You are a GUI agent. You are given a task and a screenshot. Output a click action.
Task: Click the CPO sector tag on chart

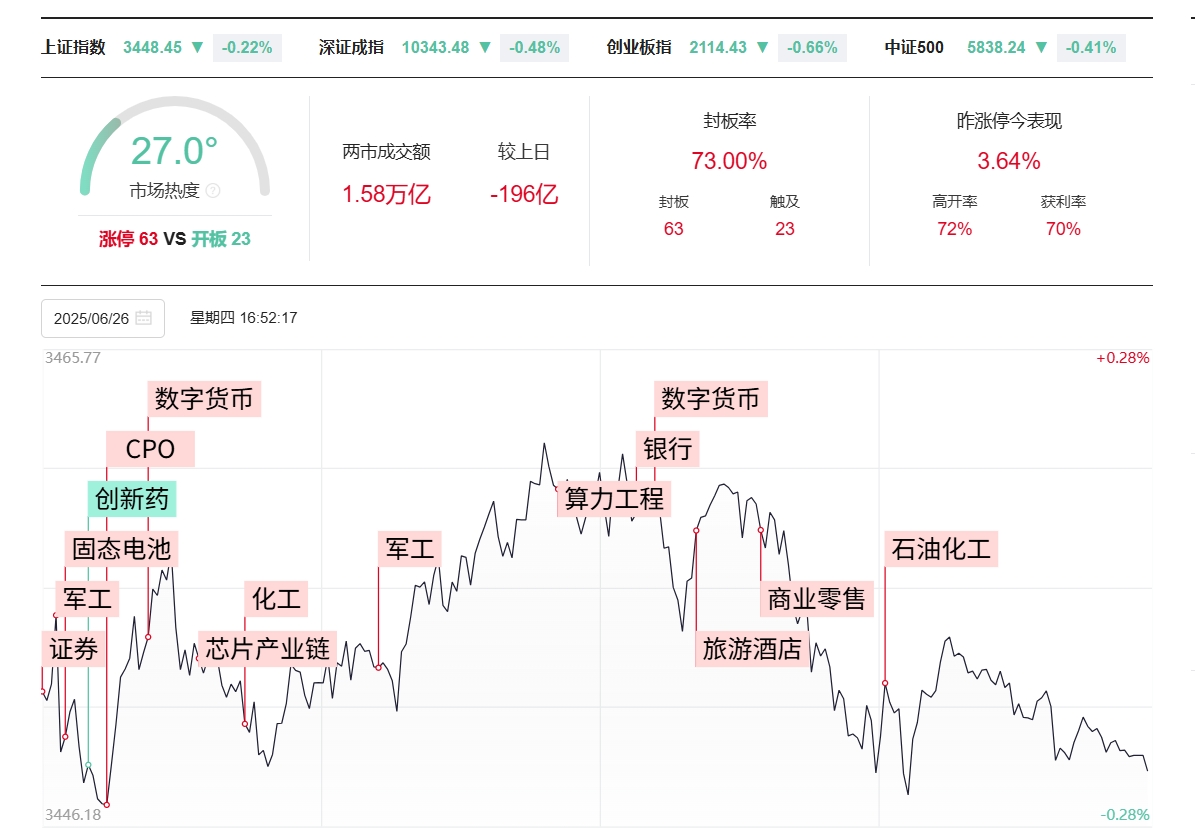tap(150, 449)
